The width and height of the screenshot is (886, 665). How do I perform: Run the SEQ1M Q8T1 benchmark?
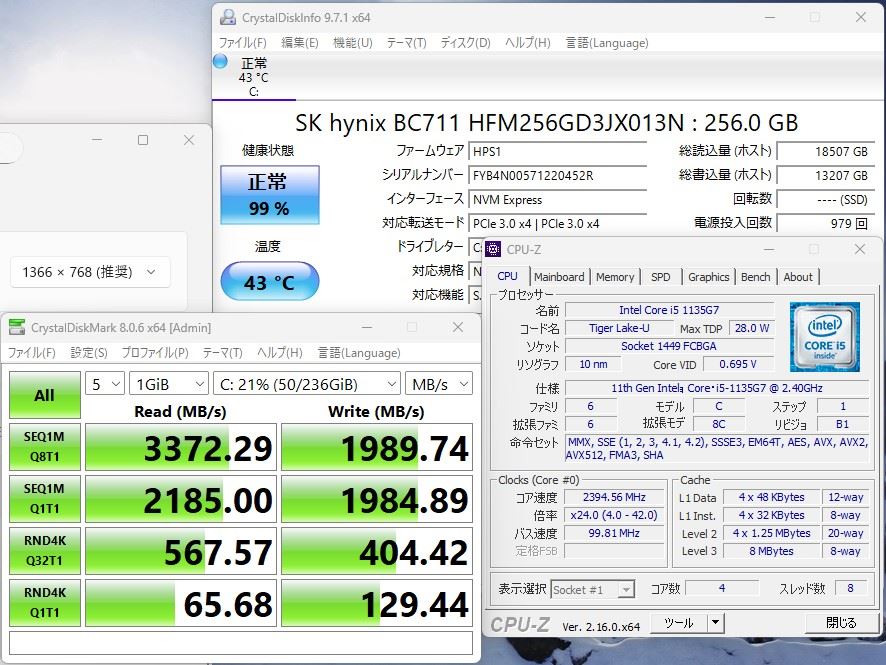pyautogui.click(x=44, y=447)
